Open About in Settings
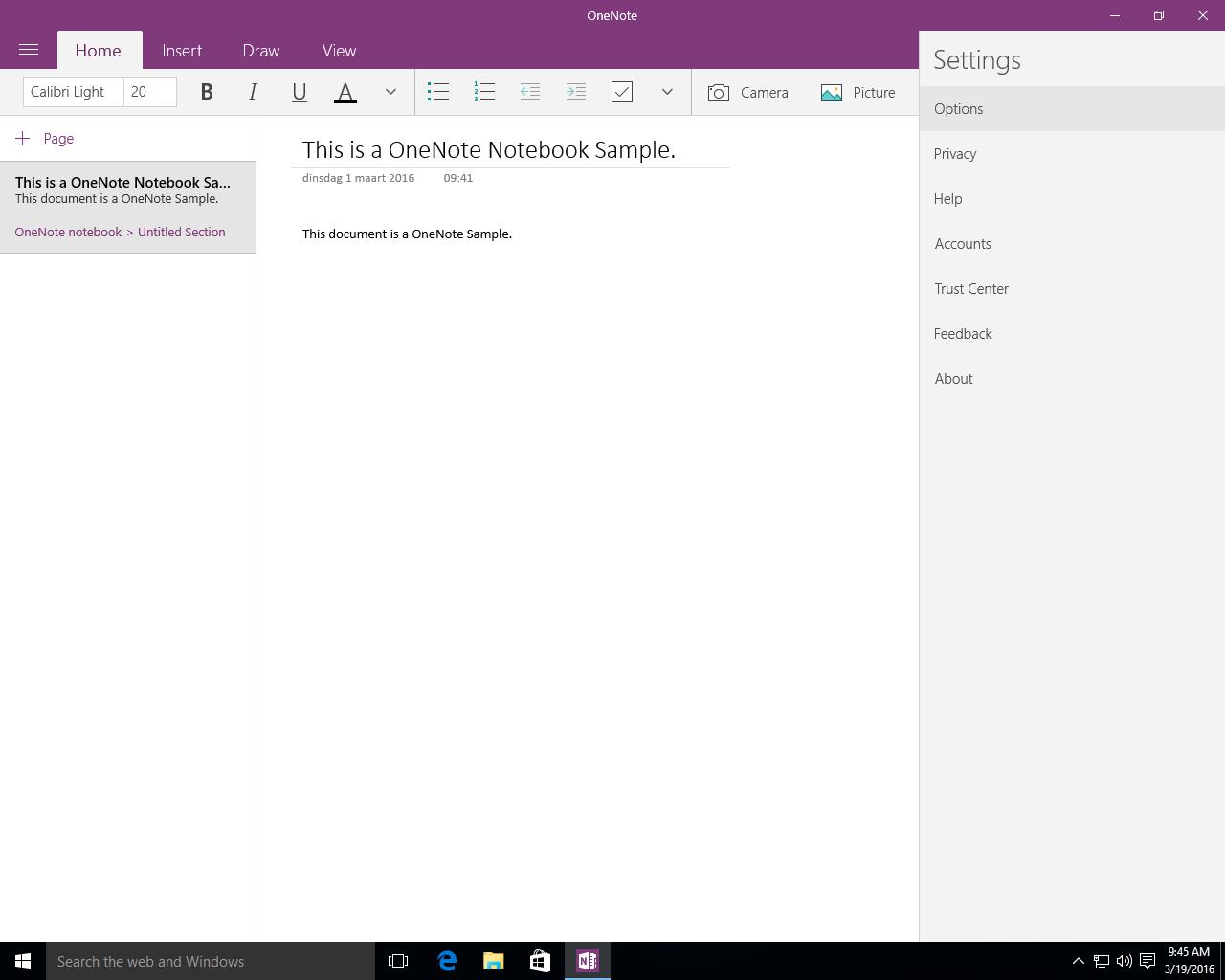1225x980 pixels. pos(1072,378)
